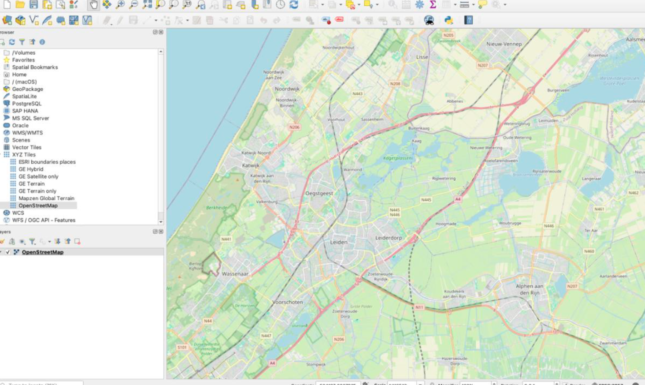The image size is (645, 385).
Task: Expand the OpenStreetMap layer entry
Action: click(1, 252)
